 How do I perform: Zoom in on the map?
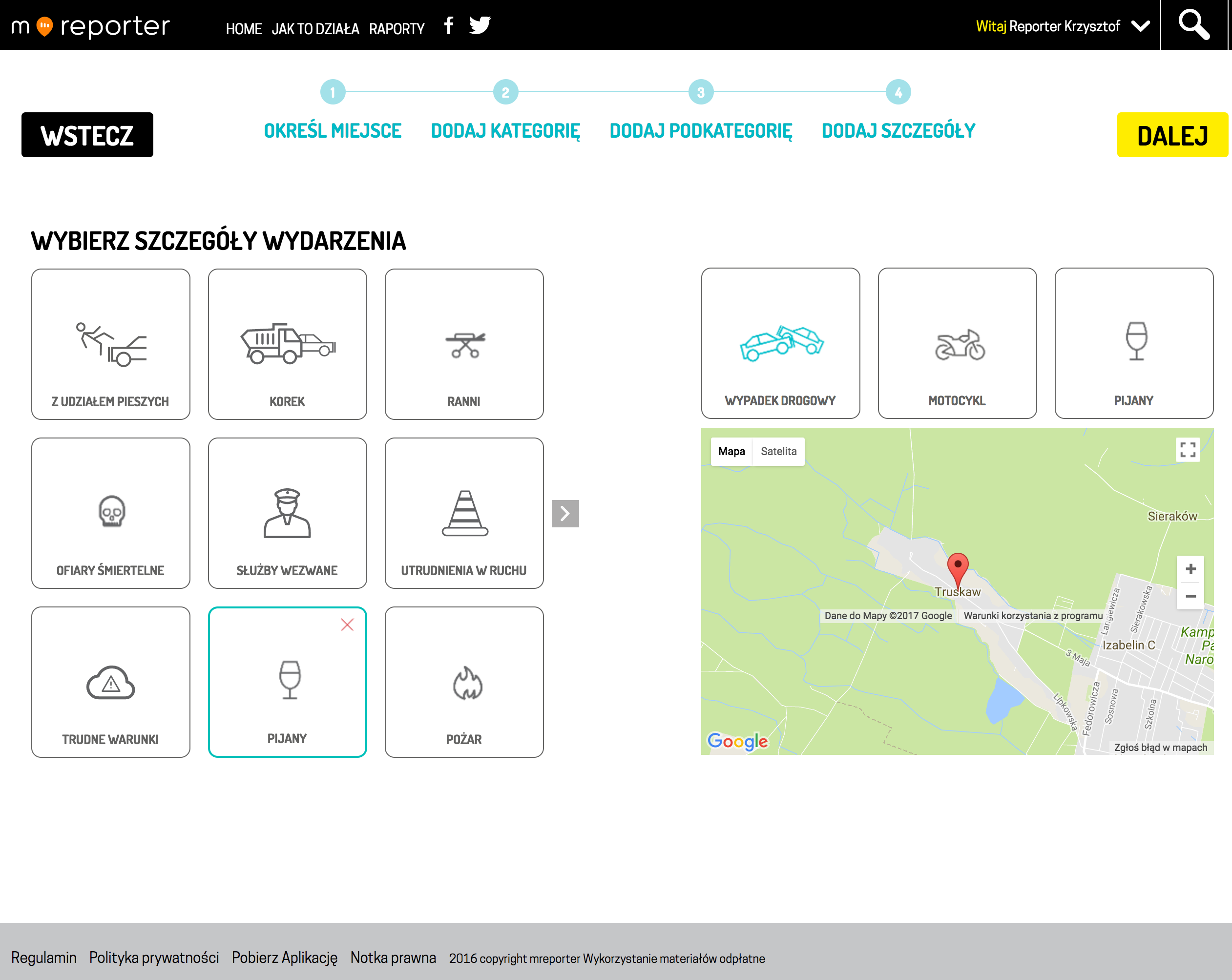pyautogui.click(x=1191, y=569)
